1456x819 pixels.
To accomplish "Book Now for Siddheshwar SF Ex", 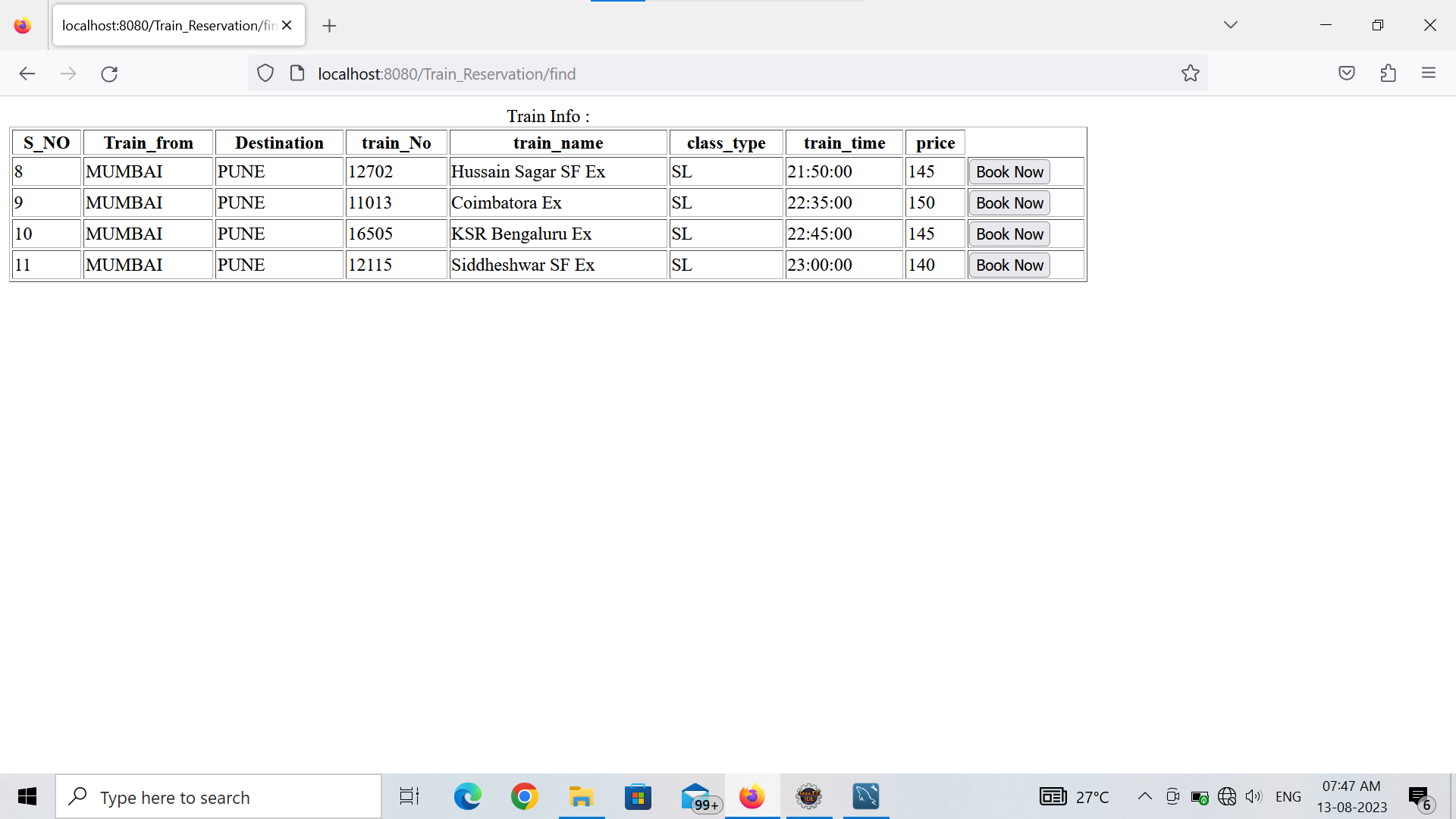I will [1009, 265].
